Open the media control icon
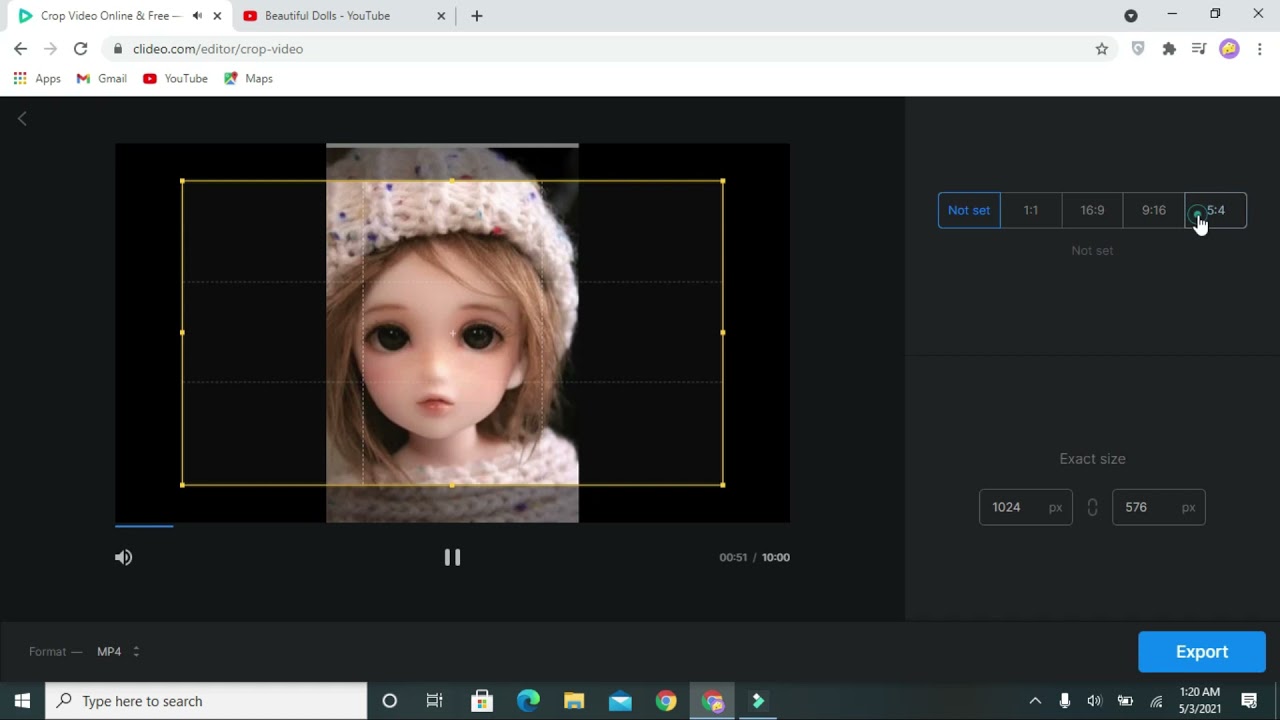 click(1199, 48)
